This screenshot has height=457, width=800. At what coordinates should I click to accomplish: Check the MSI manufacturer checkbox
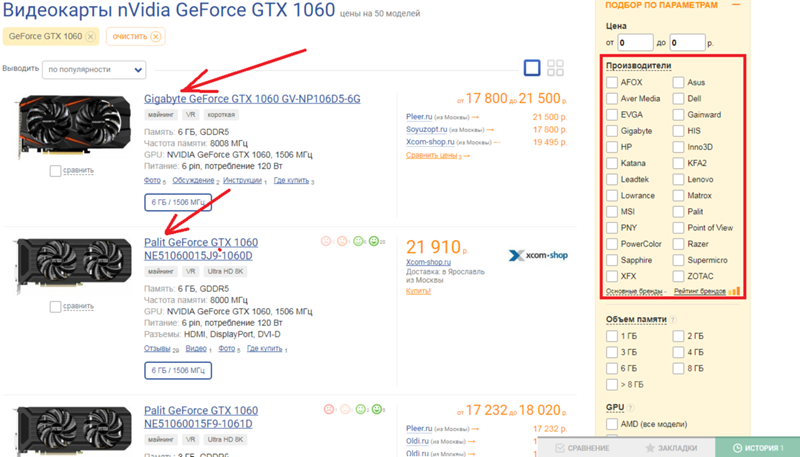(612, 212)
